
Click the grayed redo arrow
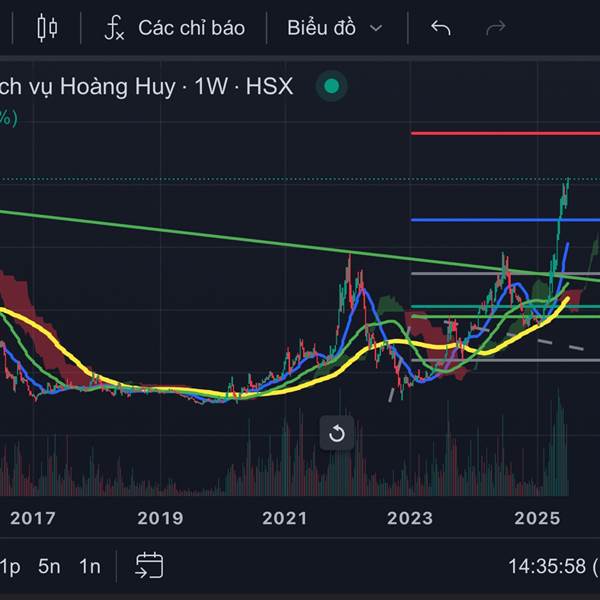click(496, 28)
